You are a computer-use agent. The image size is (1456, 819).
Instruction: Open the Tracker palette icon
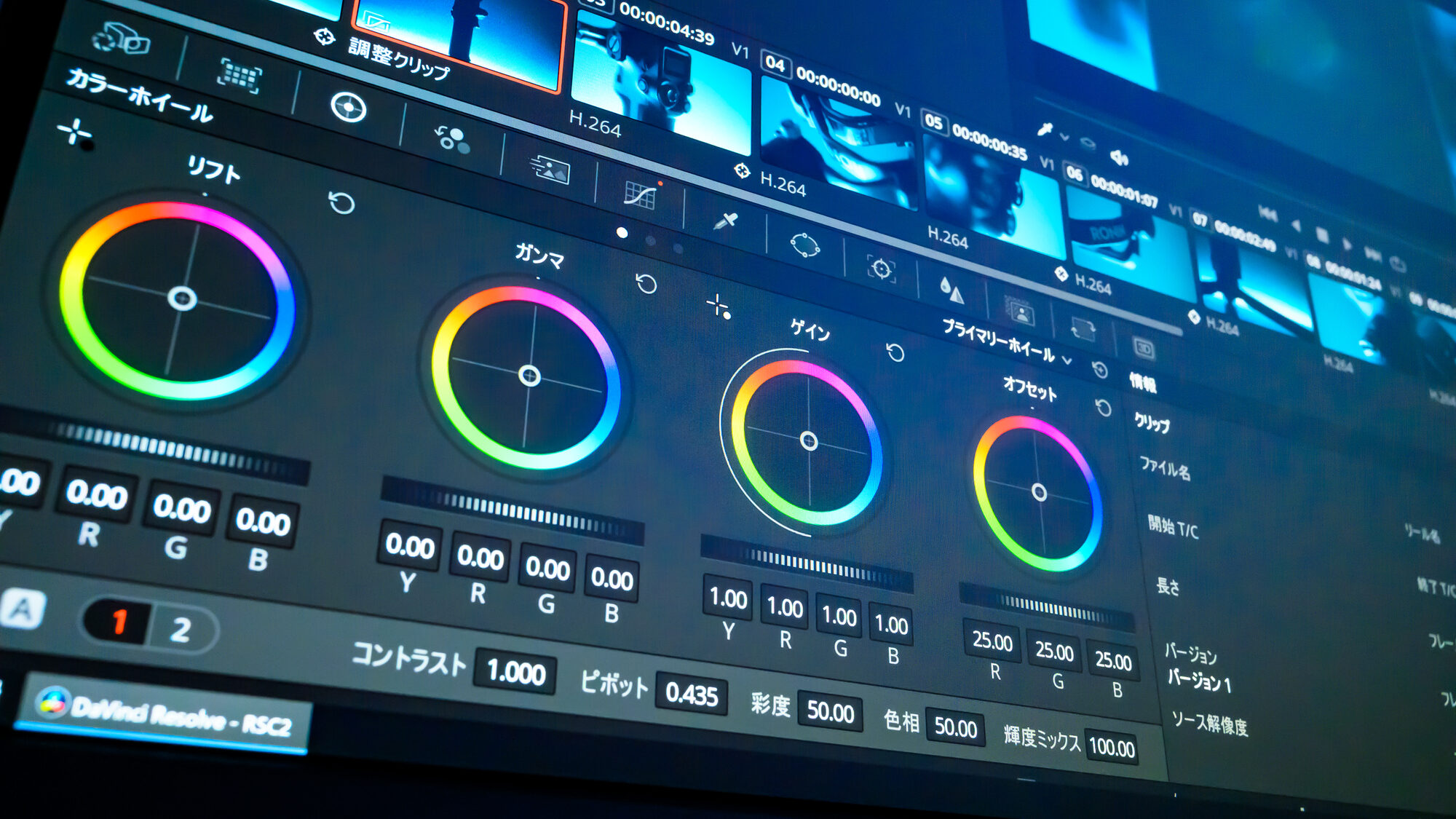coord(881,269)
